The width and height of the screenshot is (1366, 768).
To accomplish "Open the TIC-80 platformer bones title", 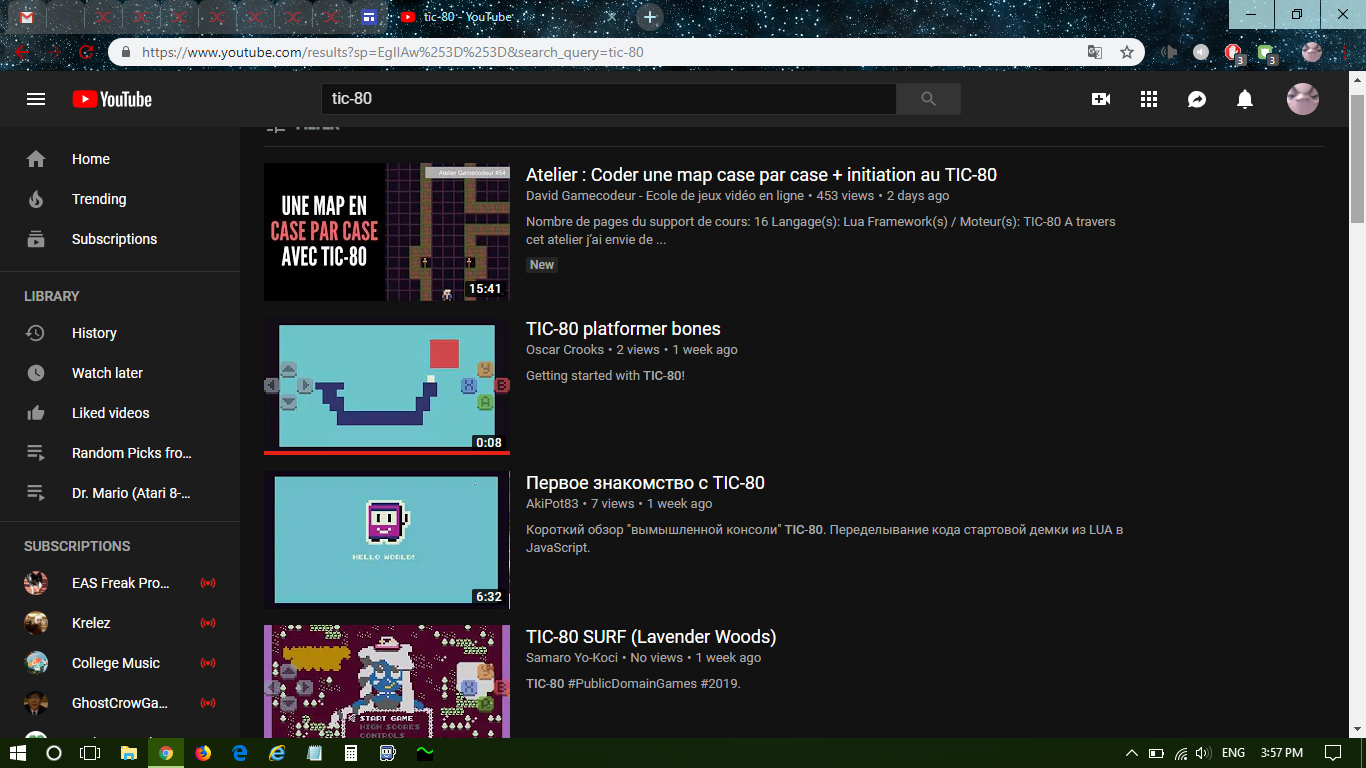I will [x=623, y=329].
